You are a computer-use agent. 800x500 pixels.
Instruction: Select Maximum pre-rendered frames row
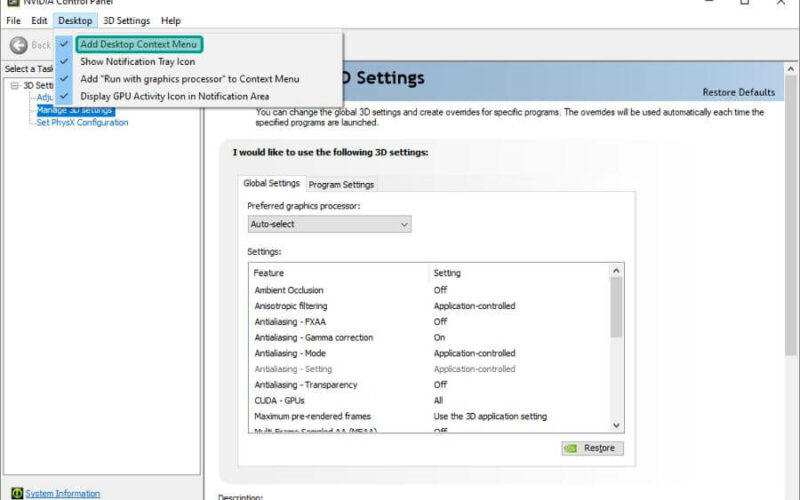coord(429,416)
